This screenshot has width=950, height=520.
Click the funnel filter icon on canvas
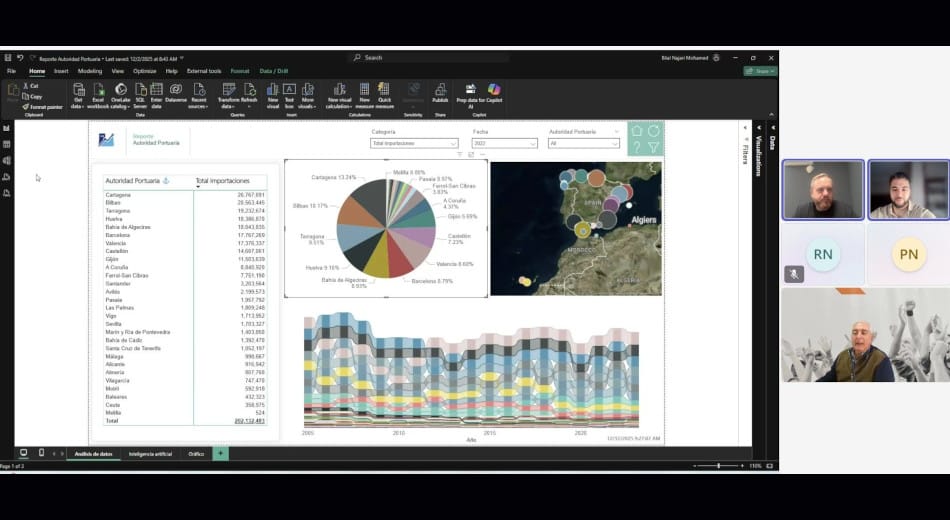(654, 147)
